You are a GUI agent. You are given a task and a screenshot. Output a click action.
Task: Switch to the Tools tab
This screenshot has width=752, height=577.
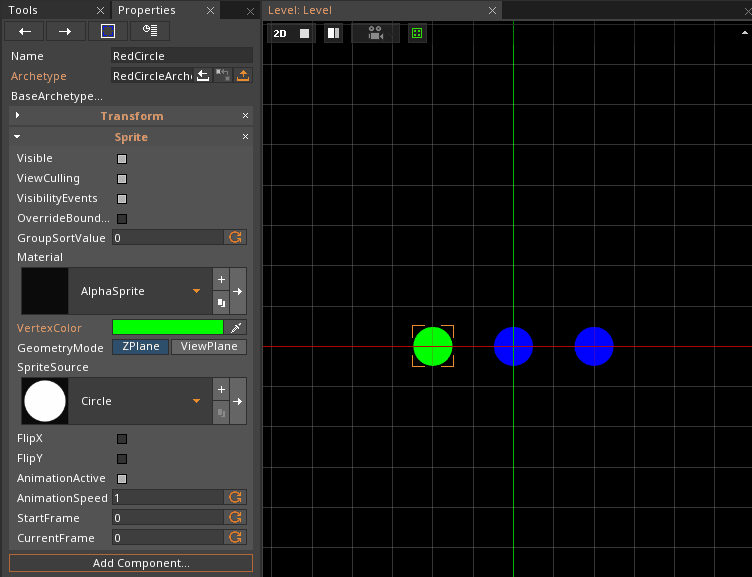pos(23,10)
